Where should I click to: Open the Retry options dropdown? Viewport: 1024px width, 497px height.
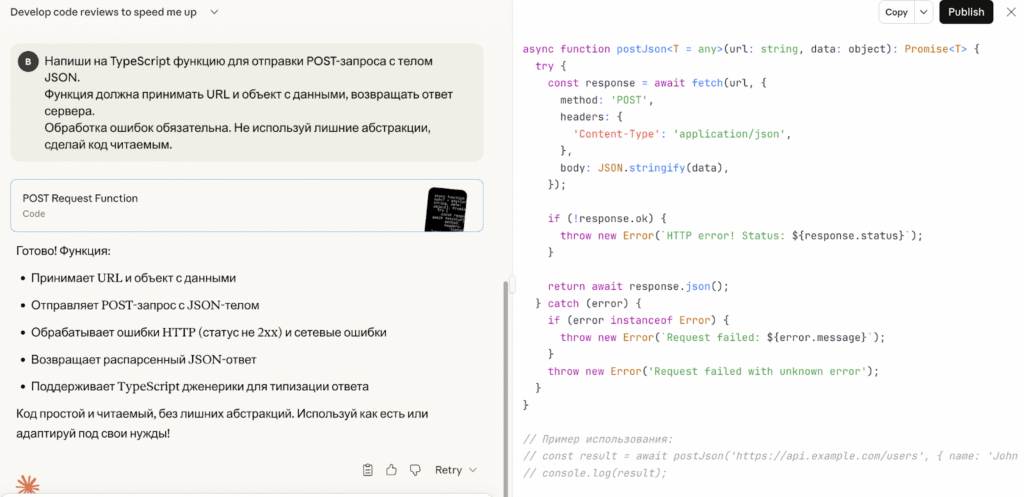pyautogui.click(x=473, y=470)
